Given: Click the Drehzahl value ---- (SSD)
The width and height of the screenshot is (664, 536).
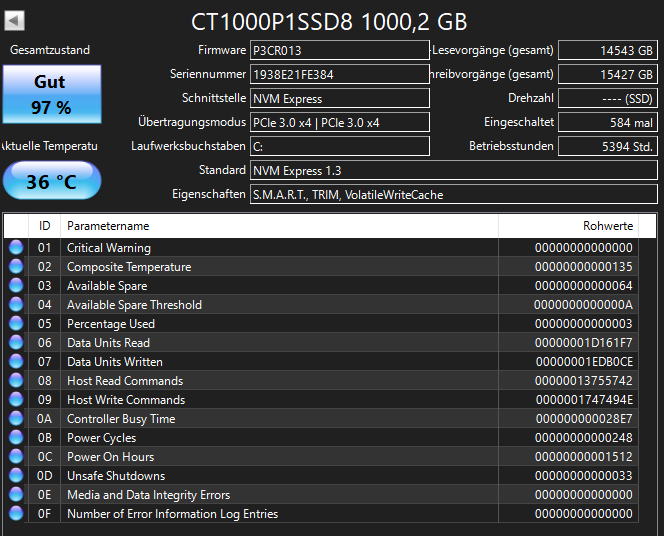Looking at the screenshot, I should [608, 98].
